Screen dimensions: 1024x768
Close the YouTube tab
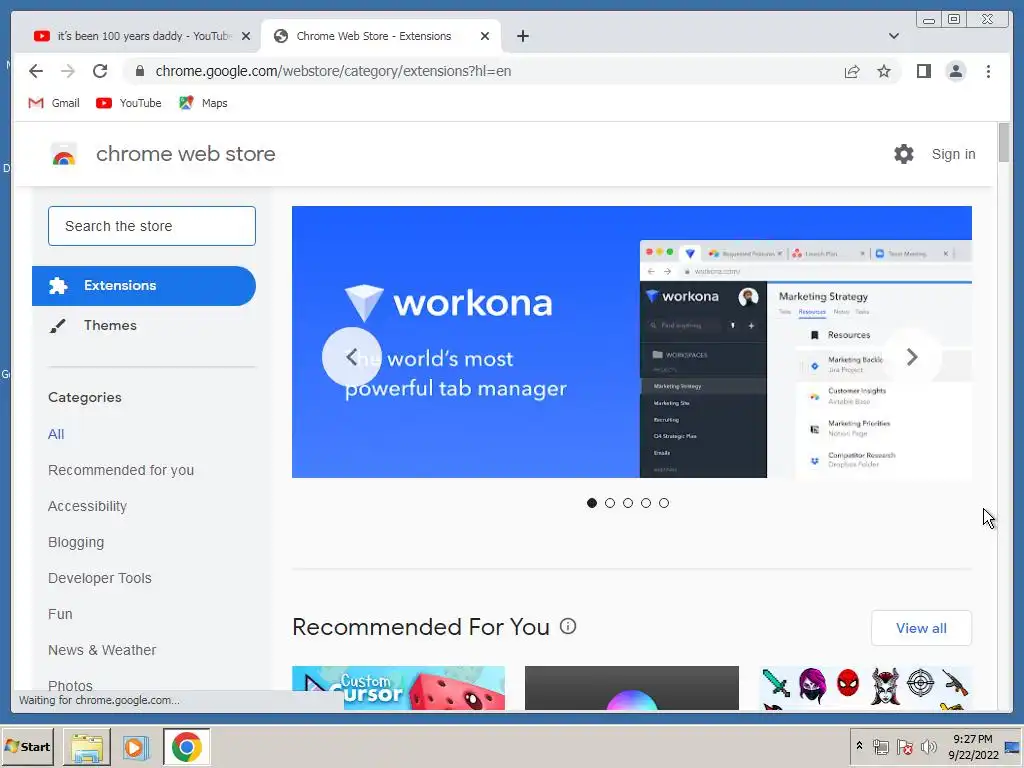point(246,36)
